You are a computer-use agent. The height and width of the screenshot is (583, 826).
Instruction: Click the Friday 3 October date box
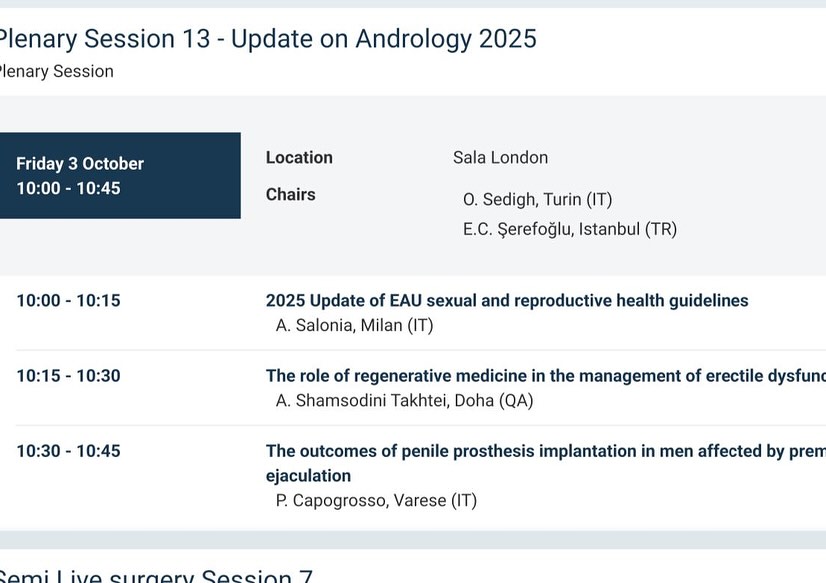120,175
